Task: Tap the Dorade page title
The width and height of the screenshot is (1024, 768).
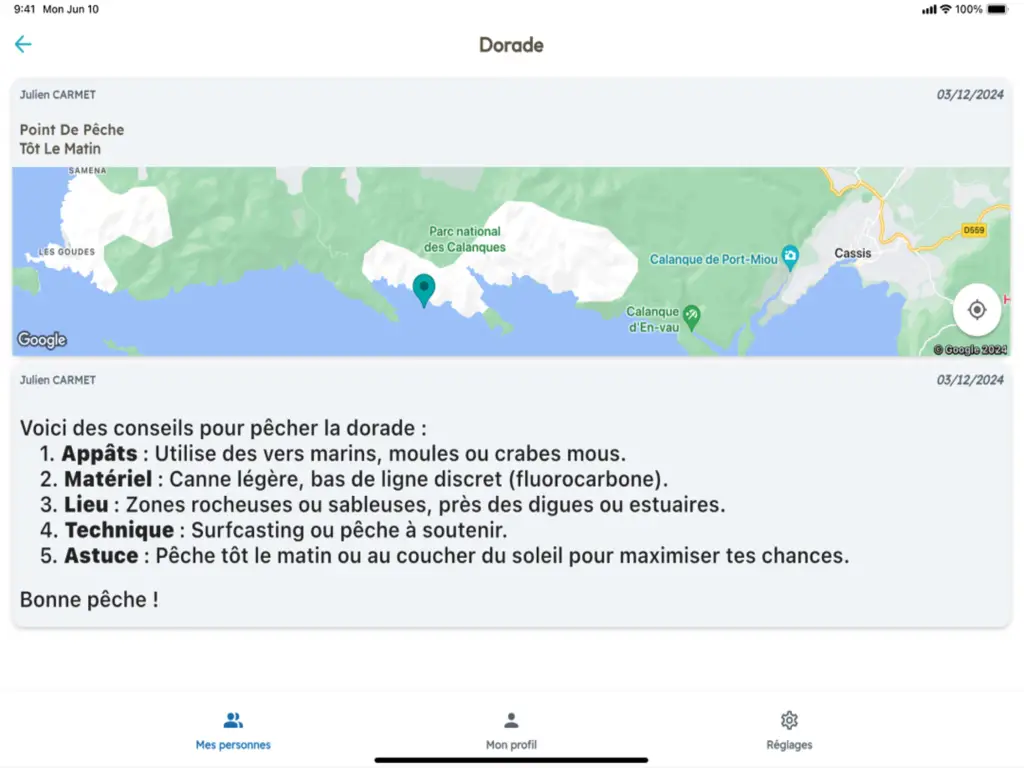Action: 511,45
